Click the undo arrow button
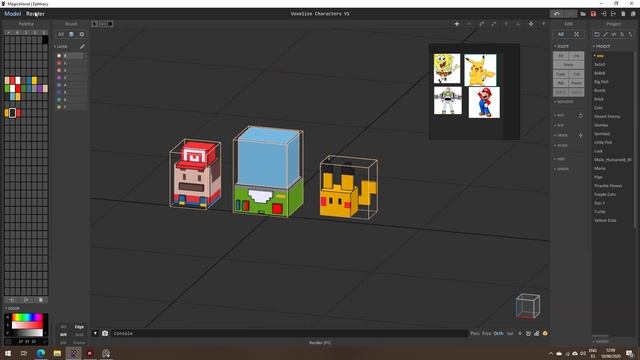640x360 pixels. coord(557,14)
